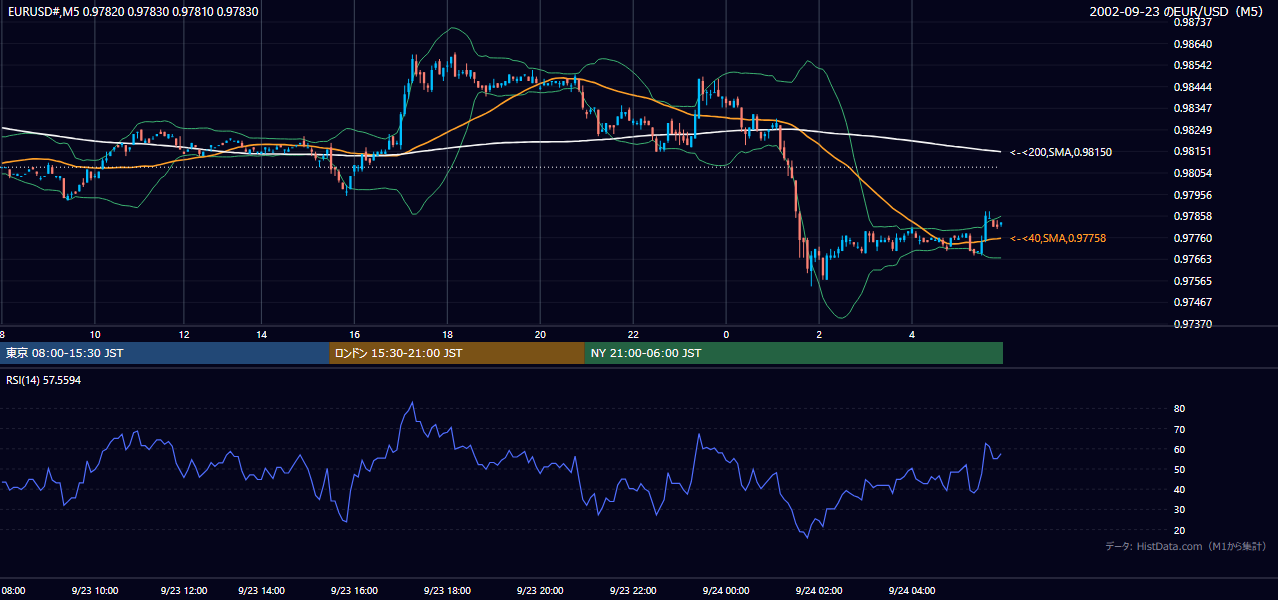Click RSI scale level 30
Viewport: 1278px width, 600px height.
(1179, 509)
